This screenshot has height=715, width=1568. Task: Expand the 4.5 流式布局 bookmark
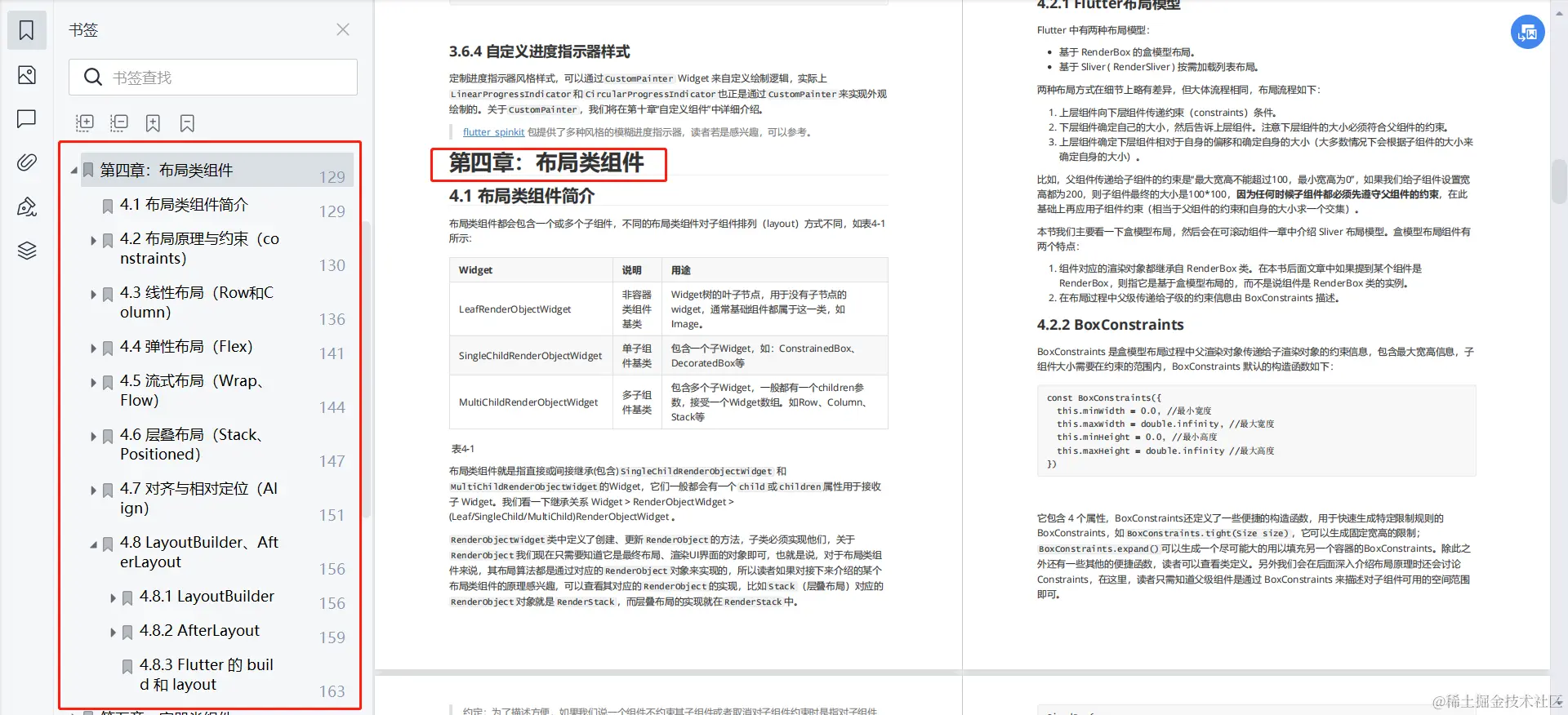(x=93, y=383)
